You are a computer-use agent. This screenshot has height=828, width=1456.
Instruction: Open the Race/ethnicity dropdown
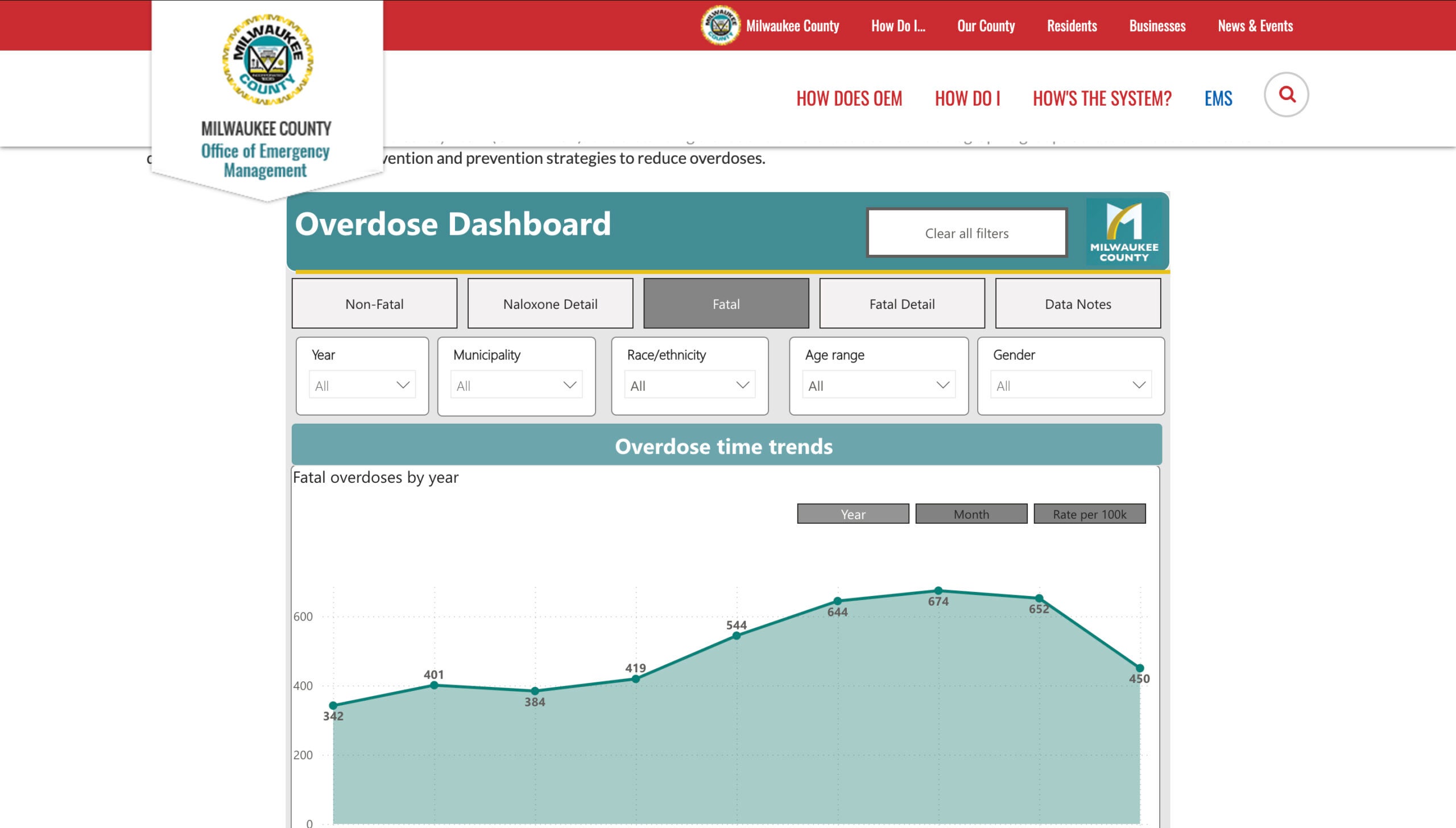[x=689, y=386]
